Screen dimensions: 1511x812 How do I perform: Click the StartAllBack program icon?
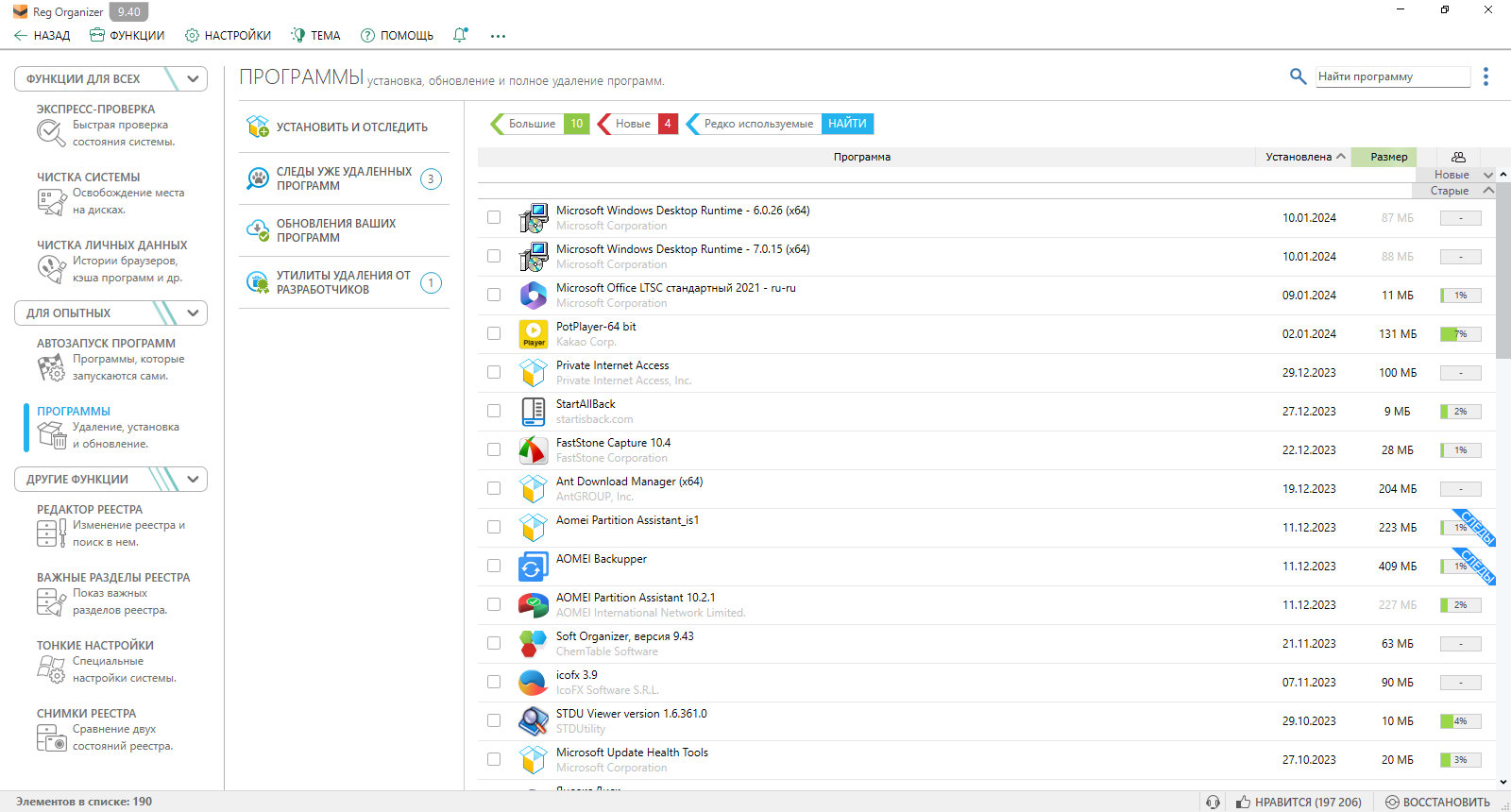tap(534, 412)
